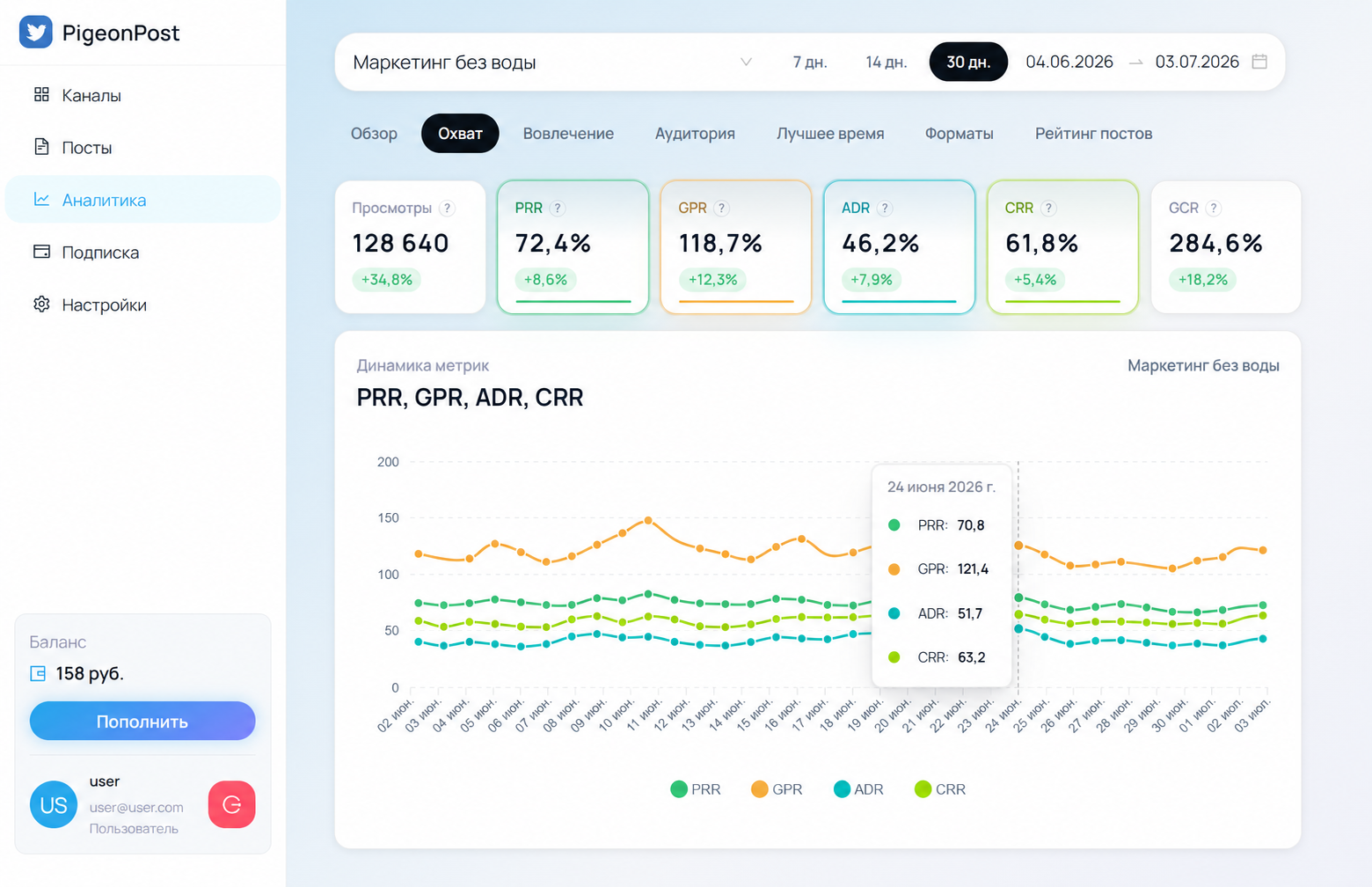The image size is (1372, 887).
Task: Select the 14 дн. period
Action: [886, 62]
